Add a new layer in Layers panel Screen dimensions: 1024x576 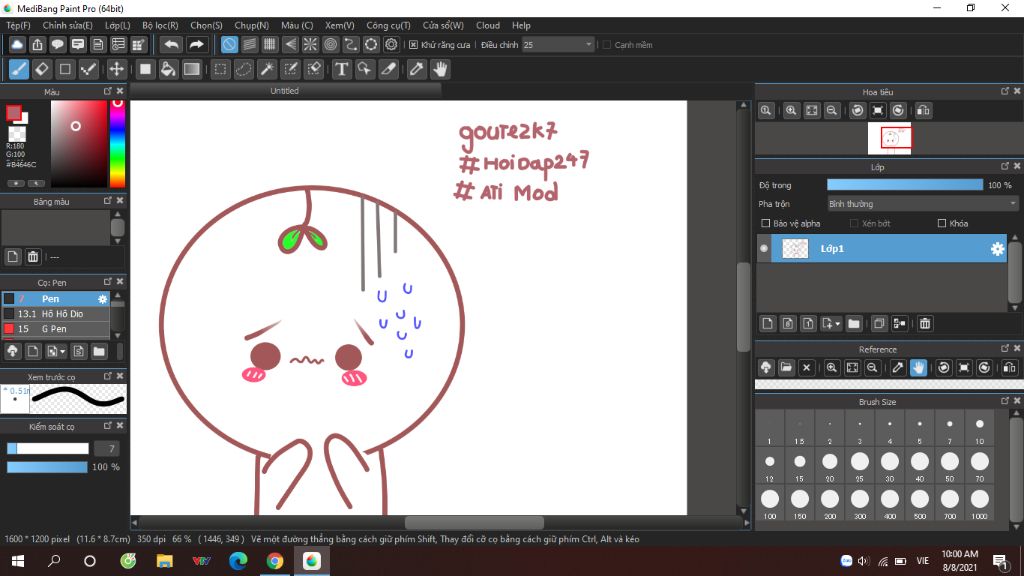(x=767, y=323)
